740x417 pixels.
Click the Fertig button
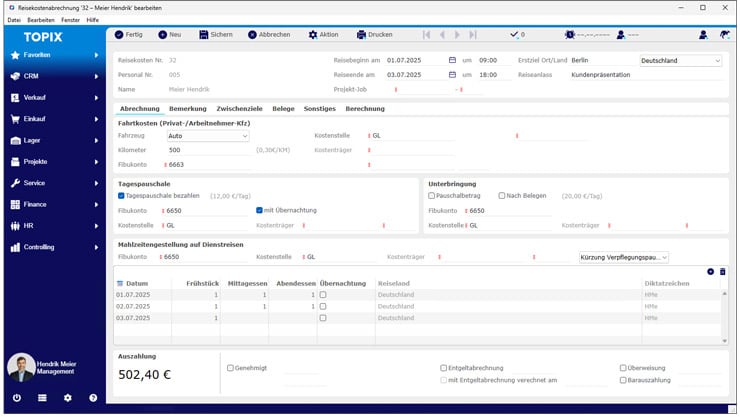128,34
